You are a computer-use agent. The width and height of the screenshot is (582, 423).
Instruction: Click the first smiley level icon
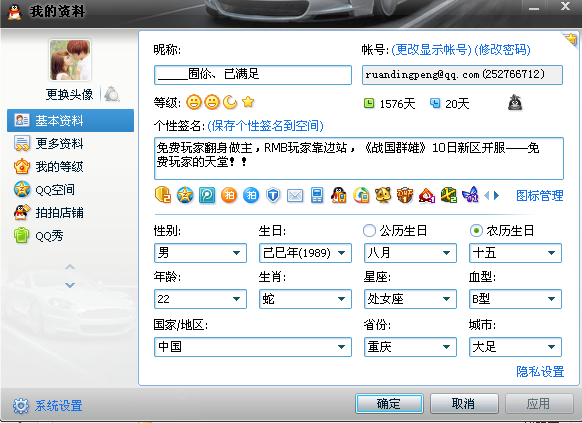pos(194,102)
